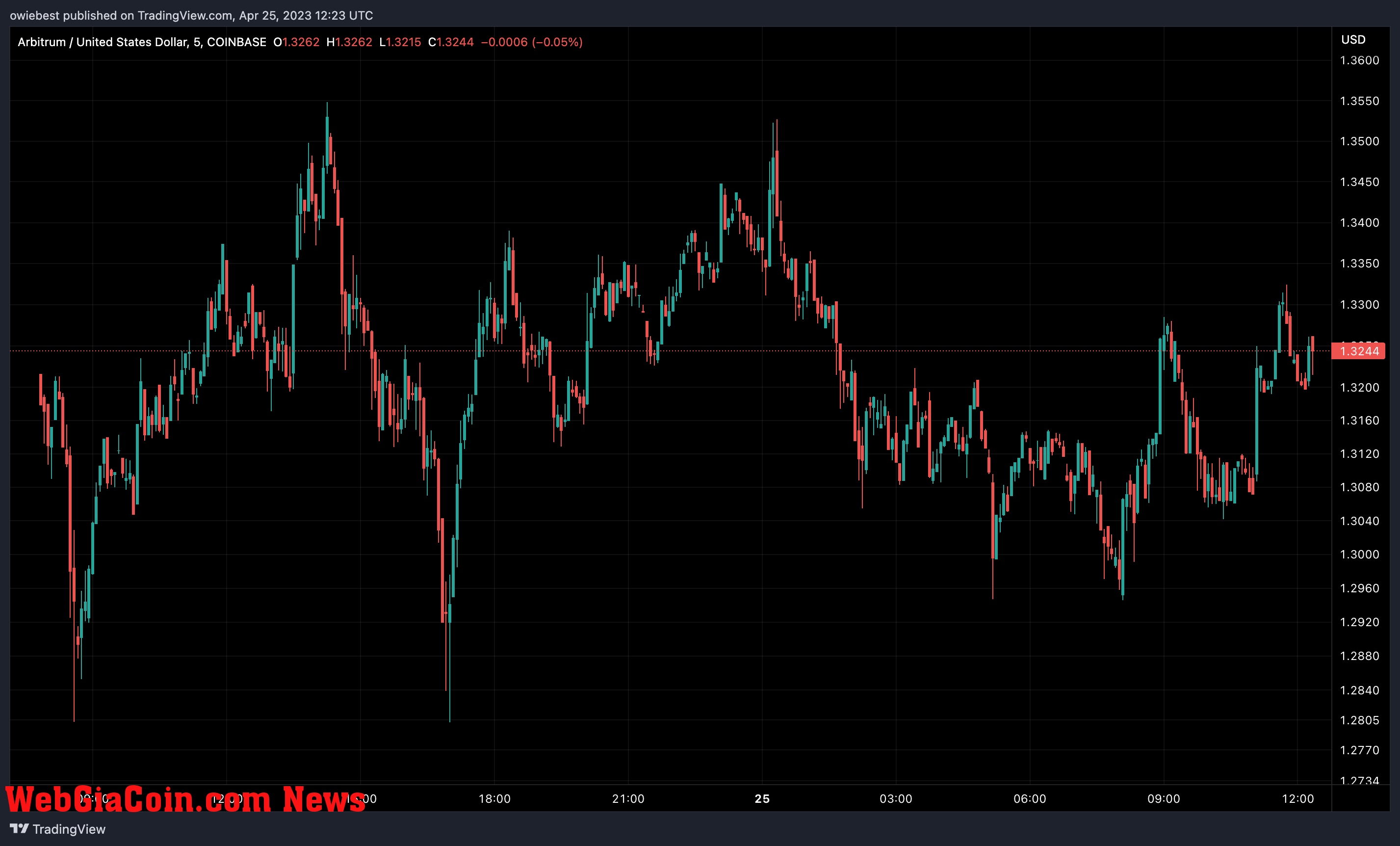Click the 1.3300 price axis label
This screenshot has width=1400, height=846.
(x=1360, y=305)
